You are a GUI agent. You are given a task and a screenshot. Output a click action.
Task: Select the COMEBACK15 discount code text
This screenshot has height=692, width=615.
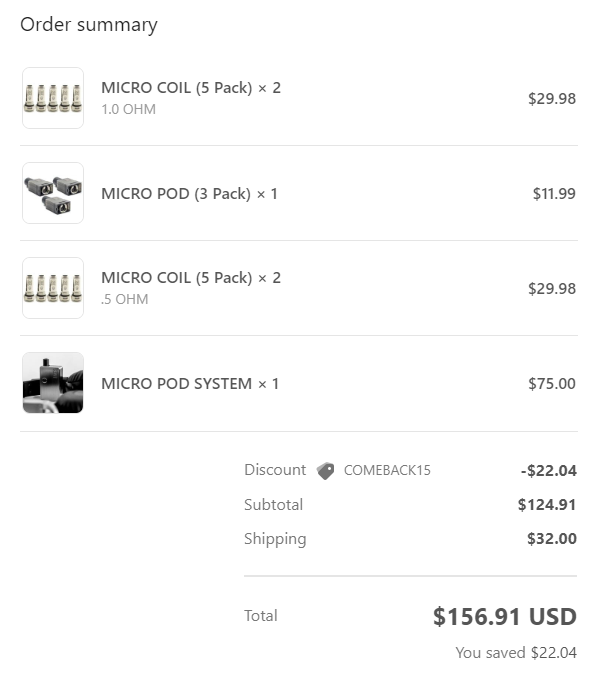(x=387, y=470)
